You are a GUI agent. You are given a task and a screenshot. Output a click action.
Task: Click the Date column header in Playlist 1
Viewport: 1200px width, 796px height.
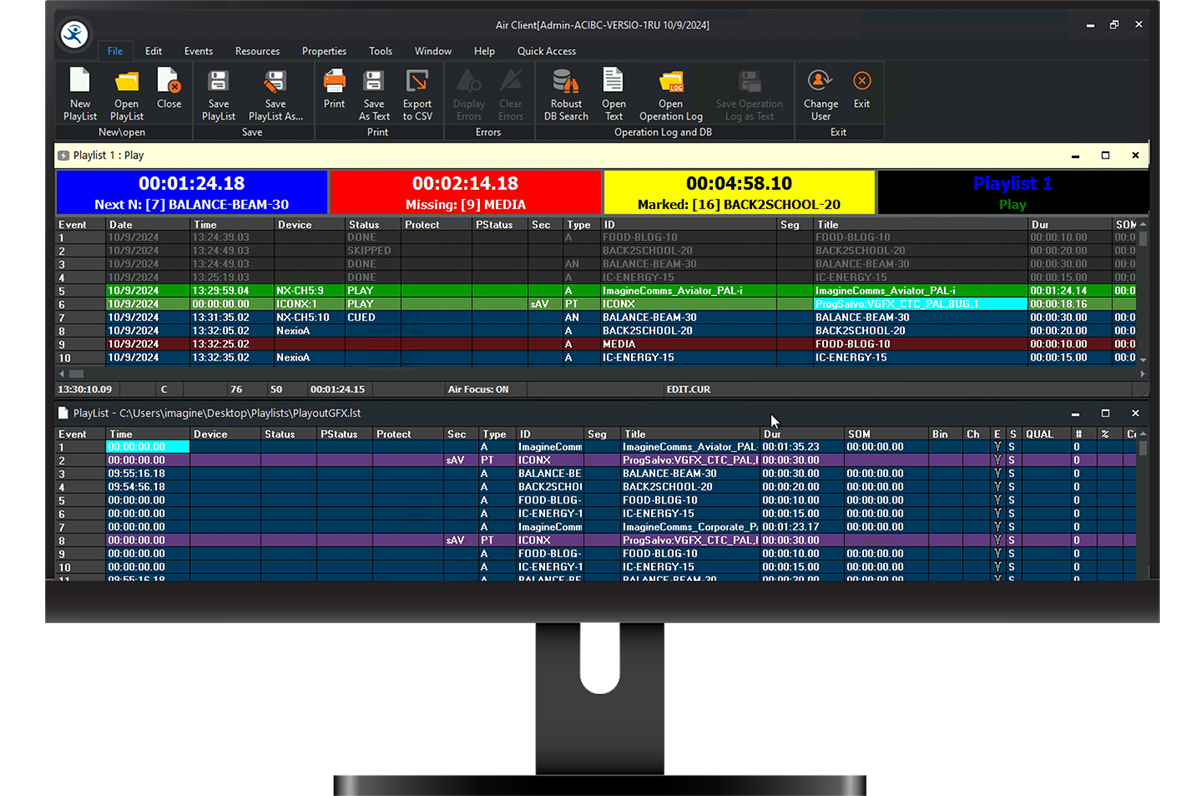point(148,225)
